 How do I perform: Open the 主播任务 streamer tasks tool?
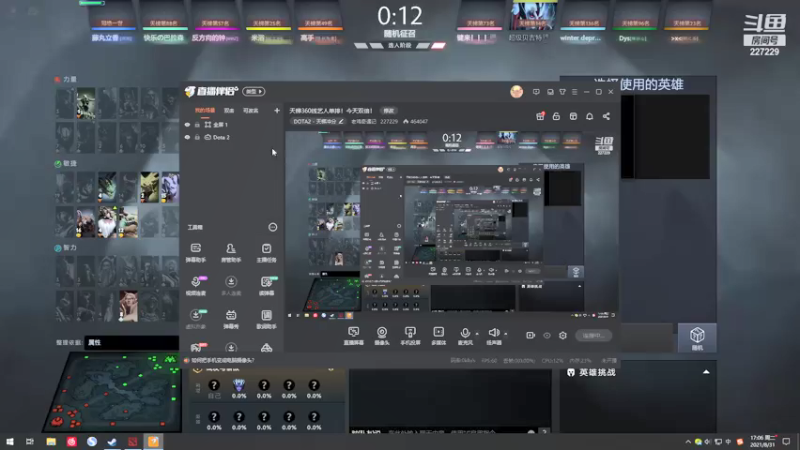point(266,252)
